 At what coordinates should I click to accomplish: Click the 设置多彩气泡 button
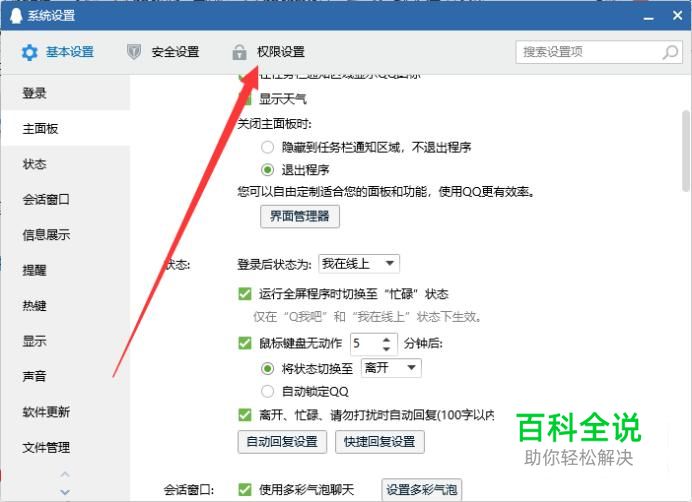point(421,489)
